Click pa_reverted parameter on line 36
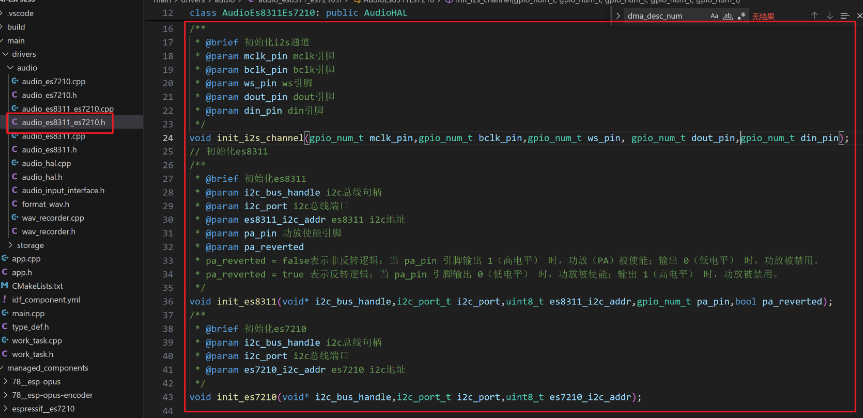The height and width of the screenshot is (418, 863). click(792, 302)
